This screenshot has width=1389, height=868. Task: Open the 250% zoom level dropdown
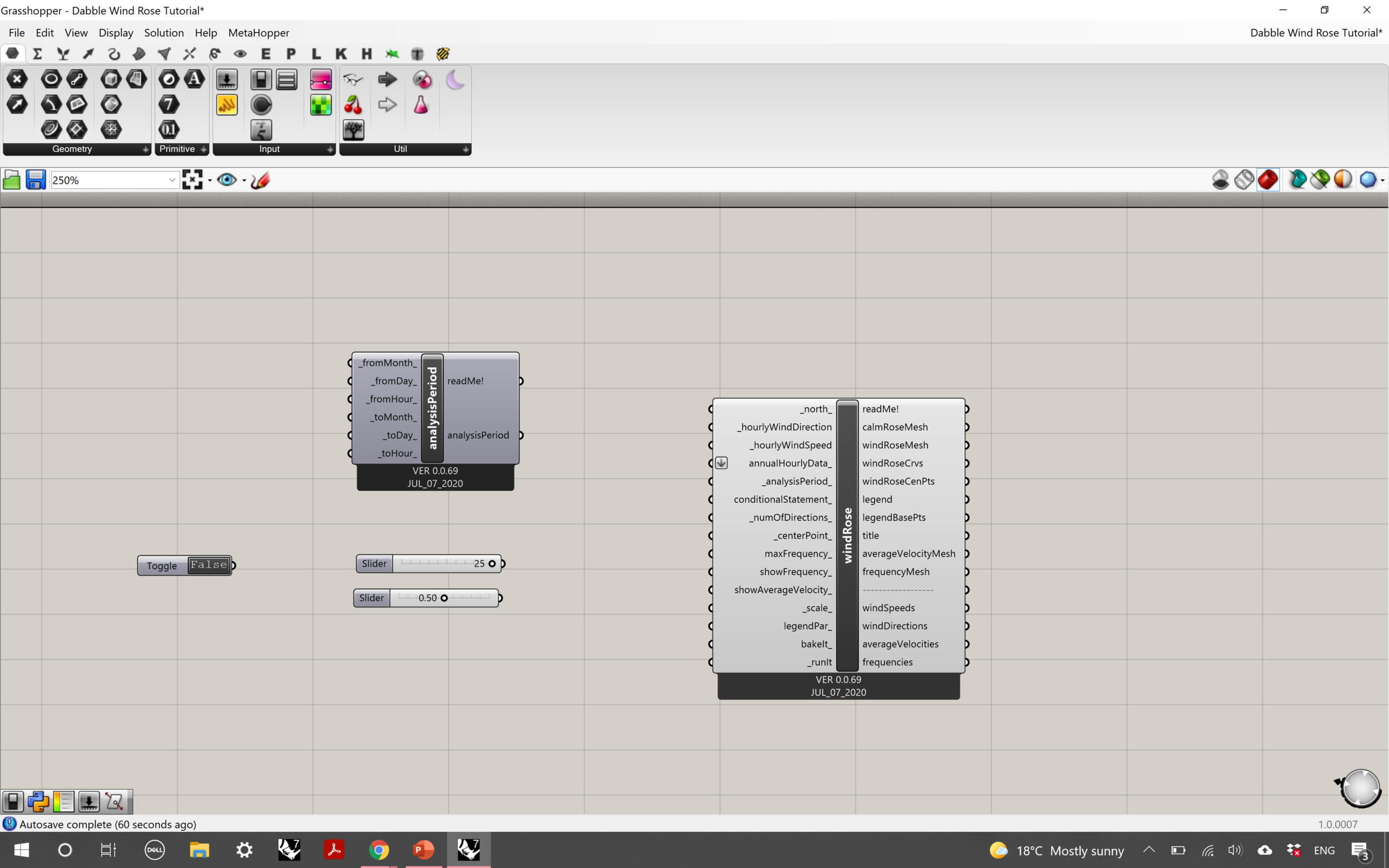172,180
